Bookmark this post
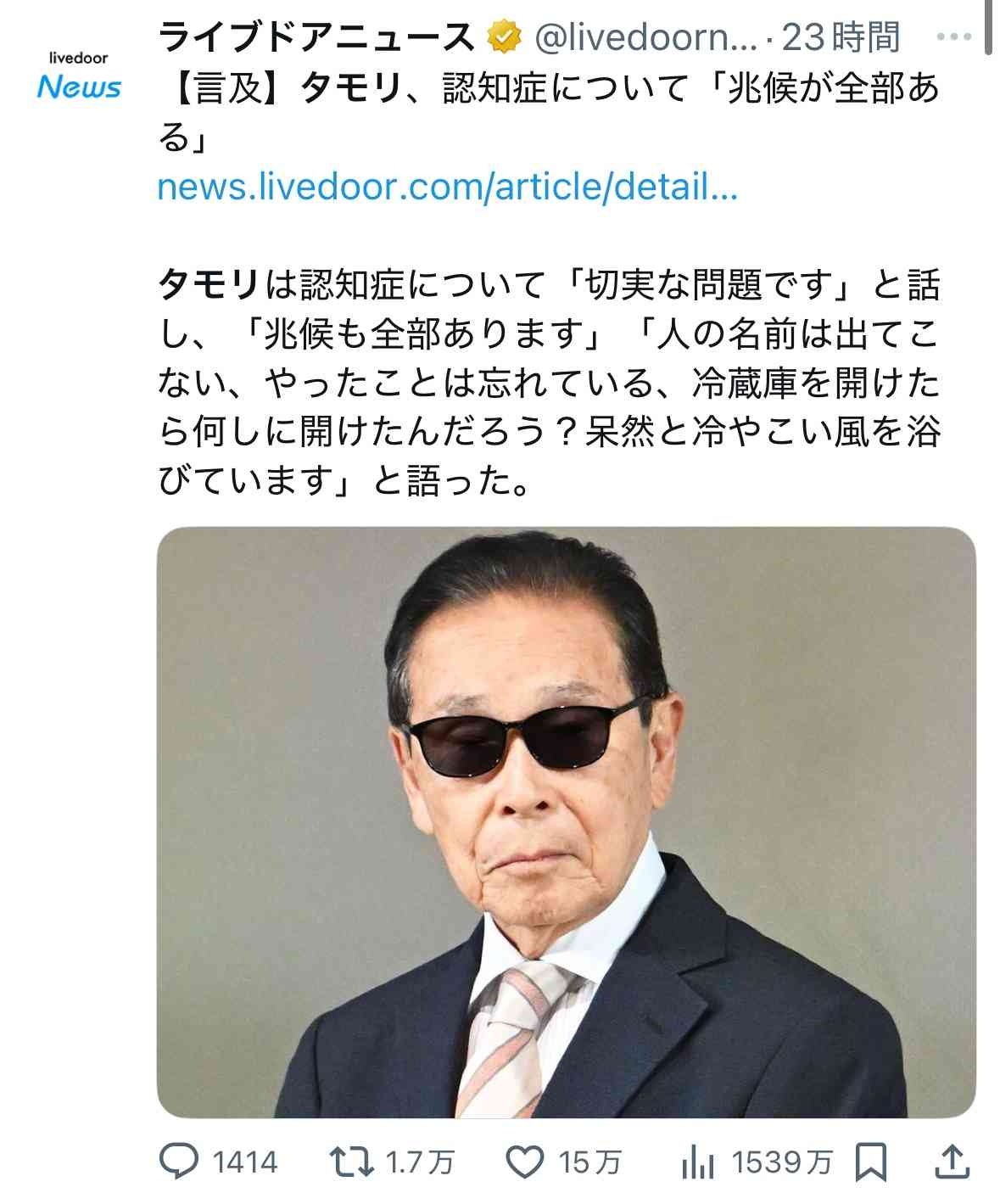Image resolution: width=1000 pixels, height=1204 pixels. coord(871,1162)
